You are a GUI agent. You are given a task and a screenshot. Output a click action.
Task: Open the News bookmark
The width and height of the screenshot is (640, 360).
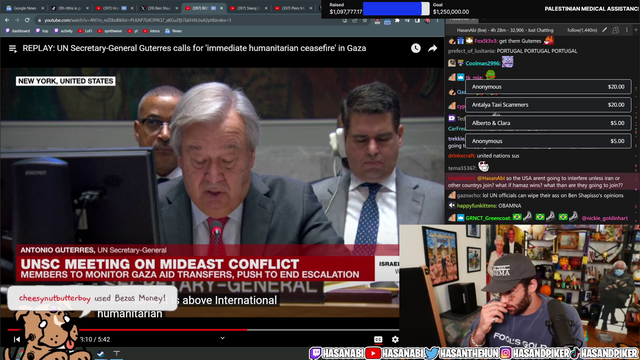click(173, 31)
